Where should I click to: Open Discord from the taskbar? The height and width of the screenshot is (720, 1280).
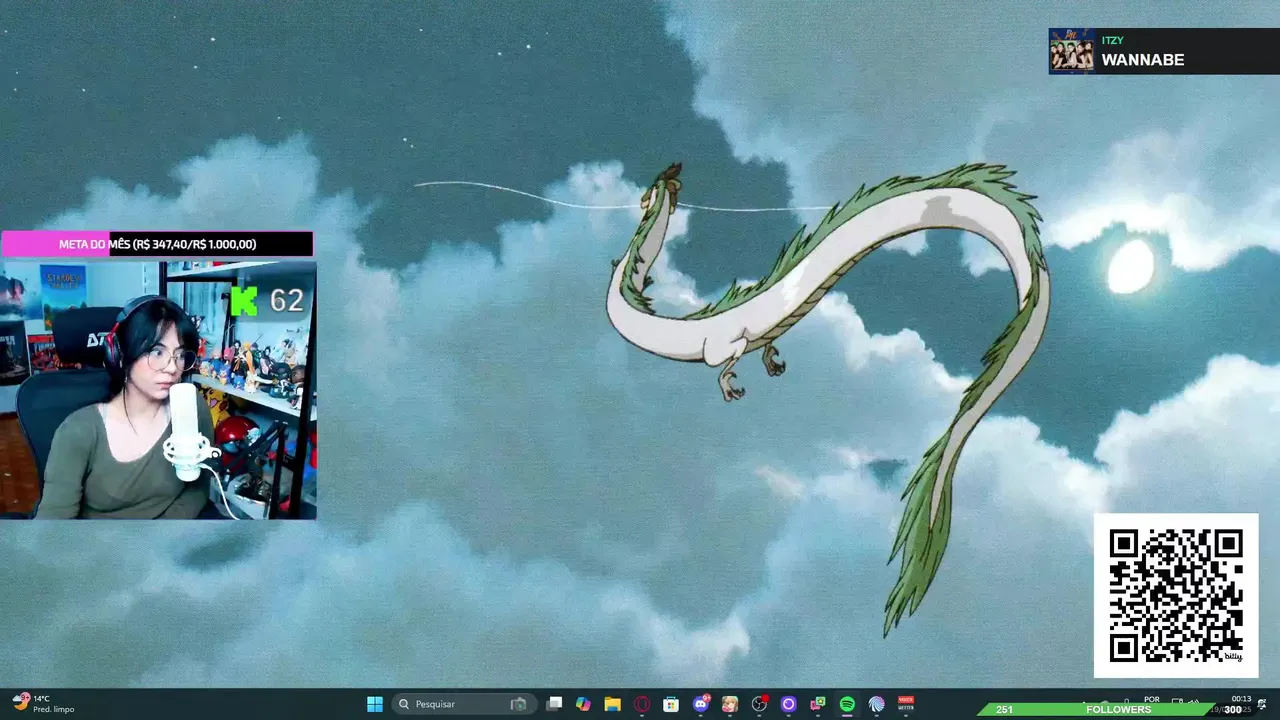pyautogui.click(x=700, y=704)
